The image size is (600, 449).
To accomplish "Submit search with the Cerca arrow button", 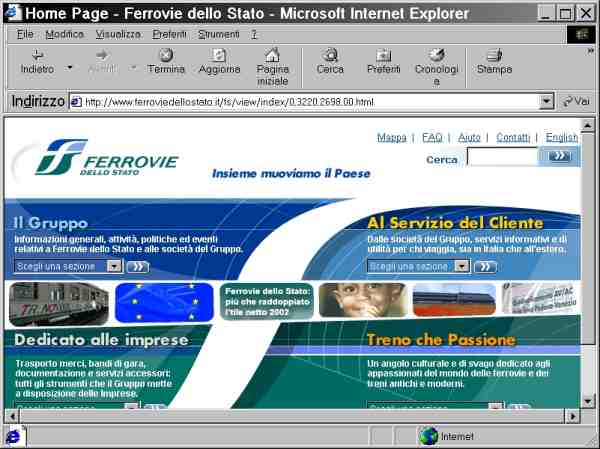I will [x=559, y=157].
